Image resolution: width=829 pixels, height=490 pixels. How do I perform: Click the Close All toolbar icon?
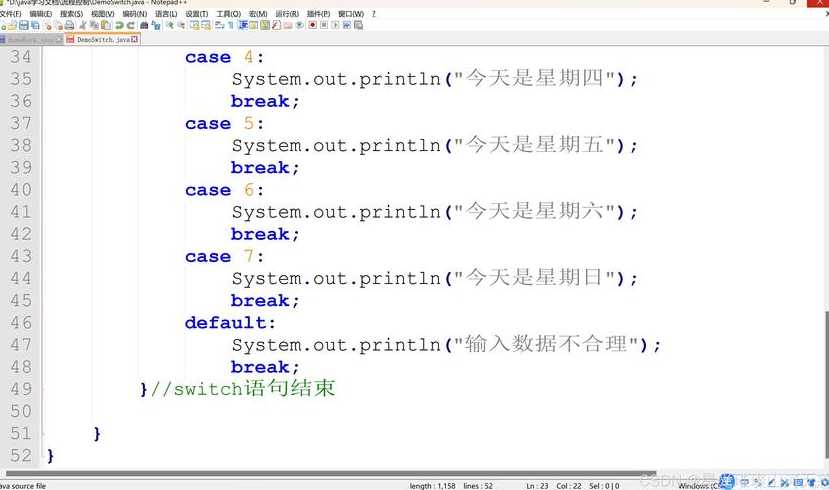(x=59, y=25)
